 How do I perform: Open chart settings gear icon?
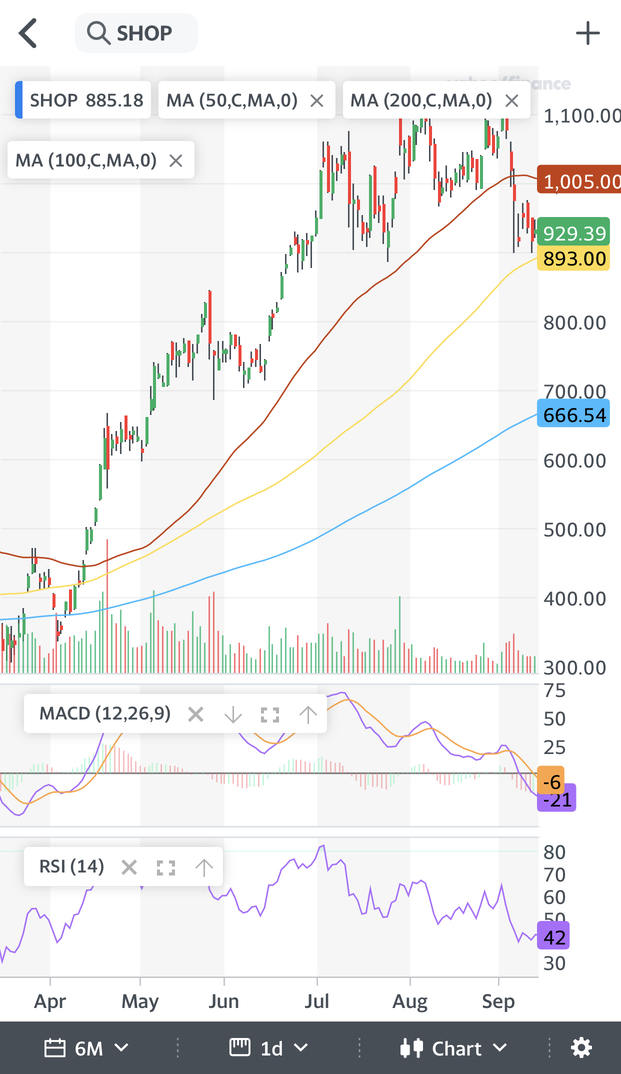click(x=581, y=1047)
